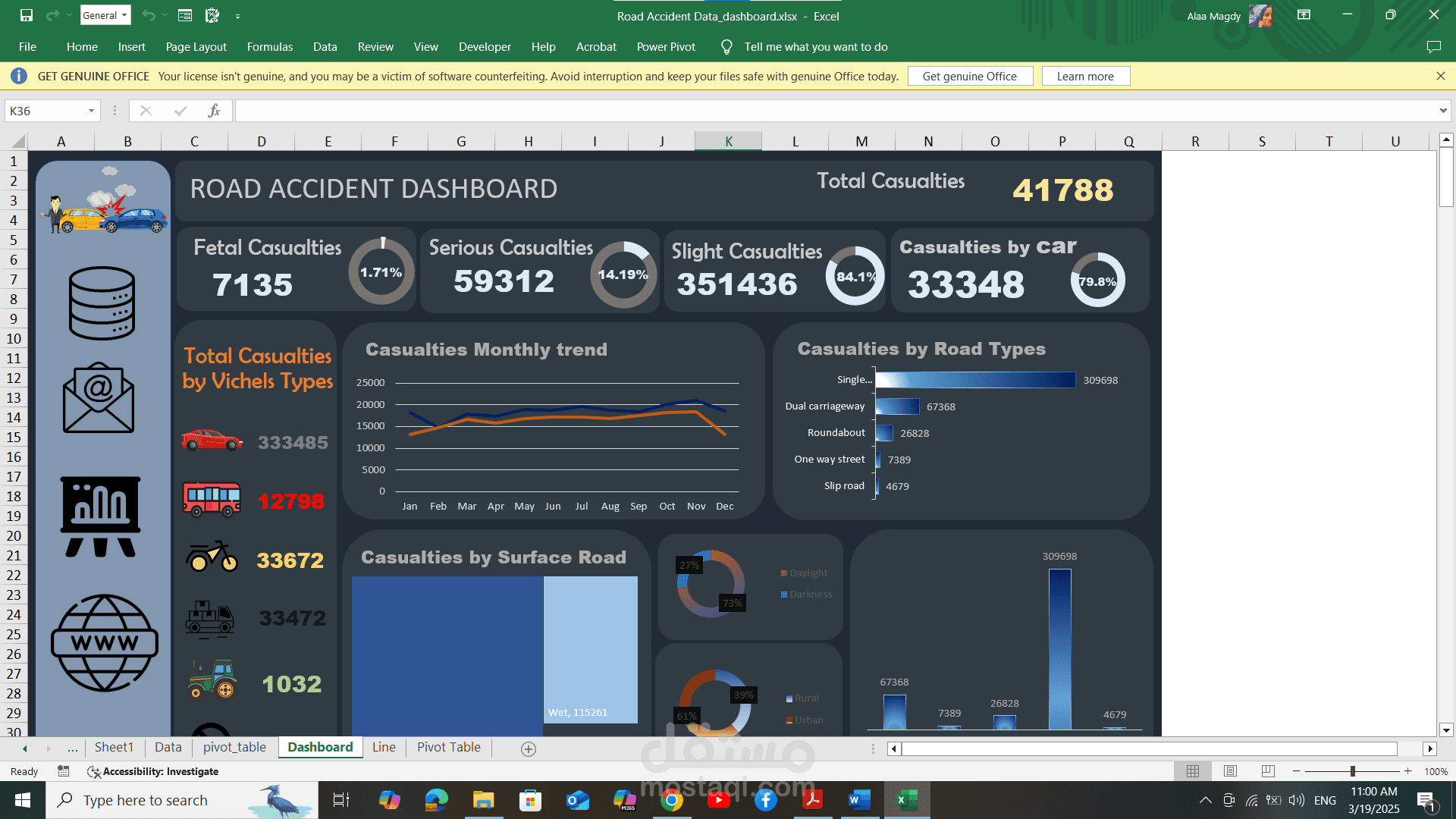Click the database icon in dashboard sidebar

(x=102, y=303)
